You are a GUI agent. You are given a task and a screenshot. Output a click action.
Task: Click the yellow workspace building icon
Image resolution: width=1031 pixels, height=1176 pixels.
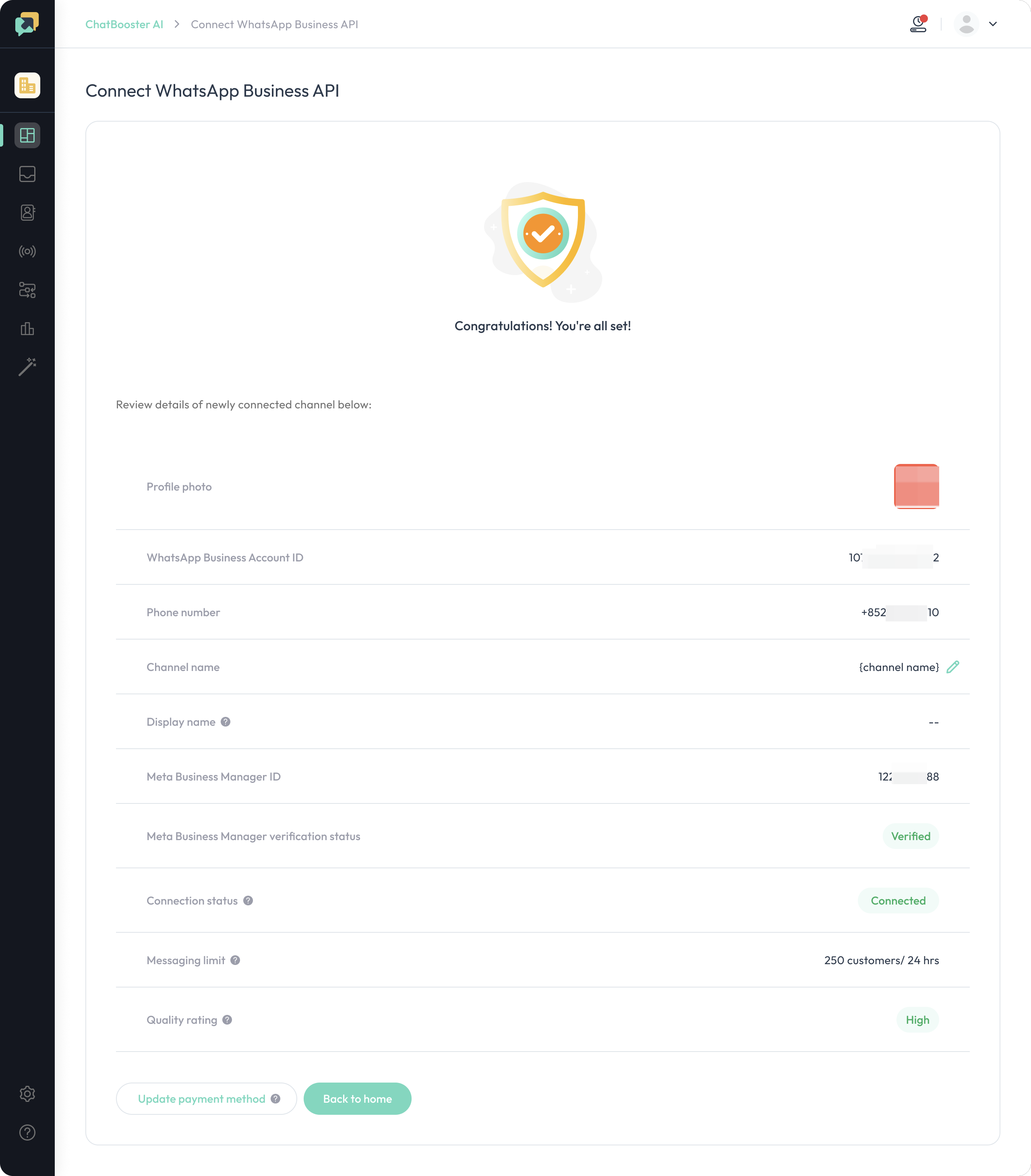27,85
